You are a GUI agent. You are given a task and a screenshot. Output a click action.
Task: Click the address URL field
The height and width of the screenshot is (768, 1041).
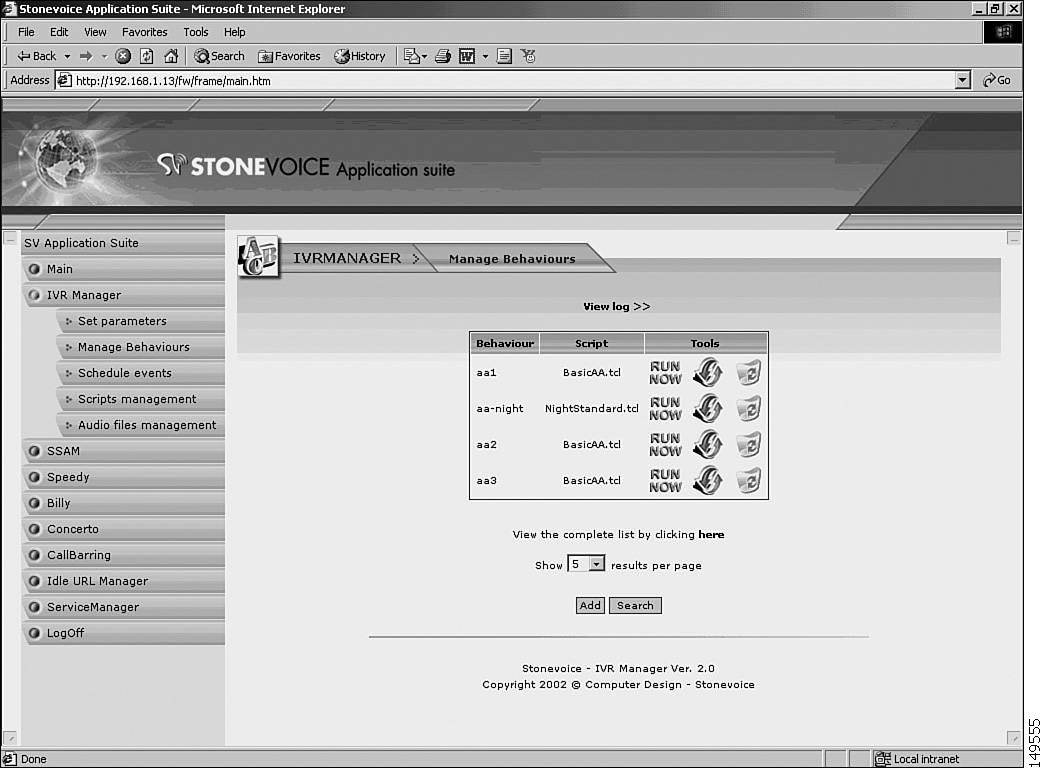[511, 81]
